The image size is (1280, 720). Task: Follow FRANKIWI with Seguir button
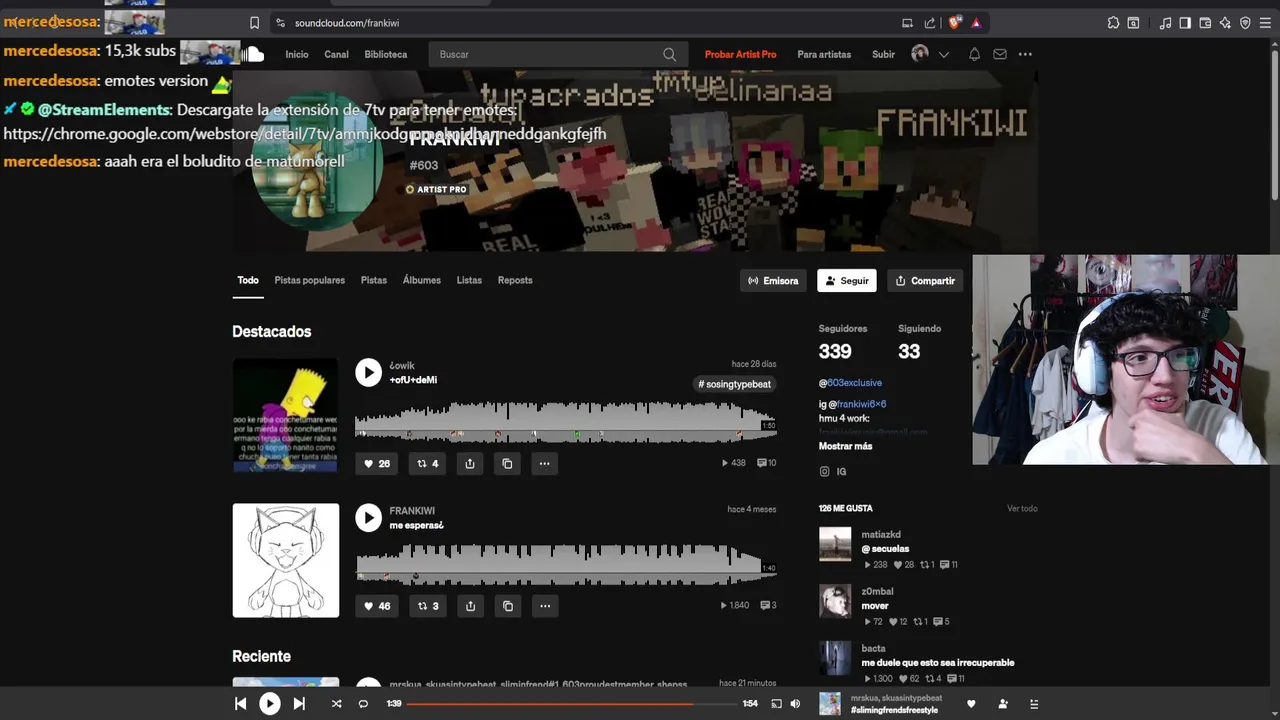847,281
